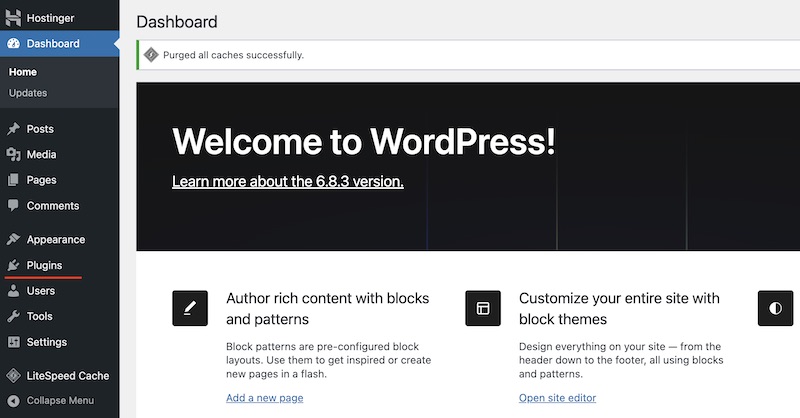Go to Posts menu label
The image size is (800, 418).
click(x=40, y=129)
